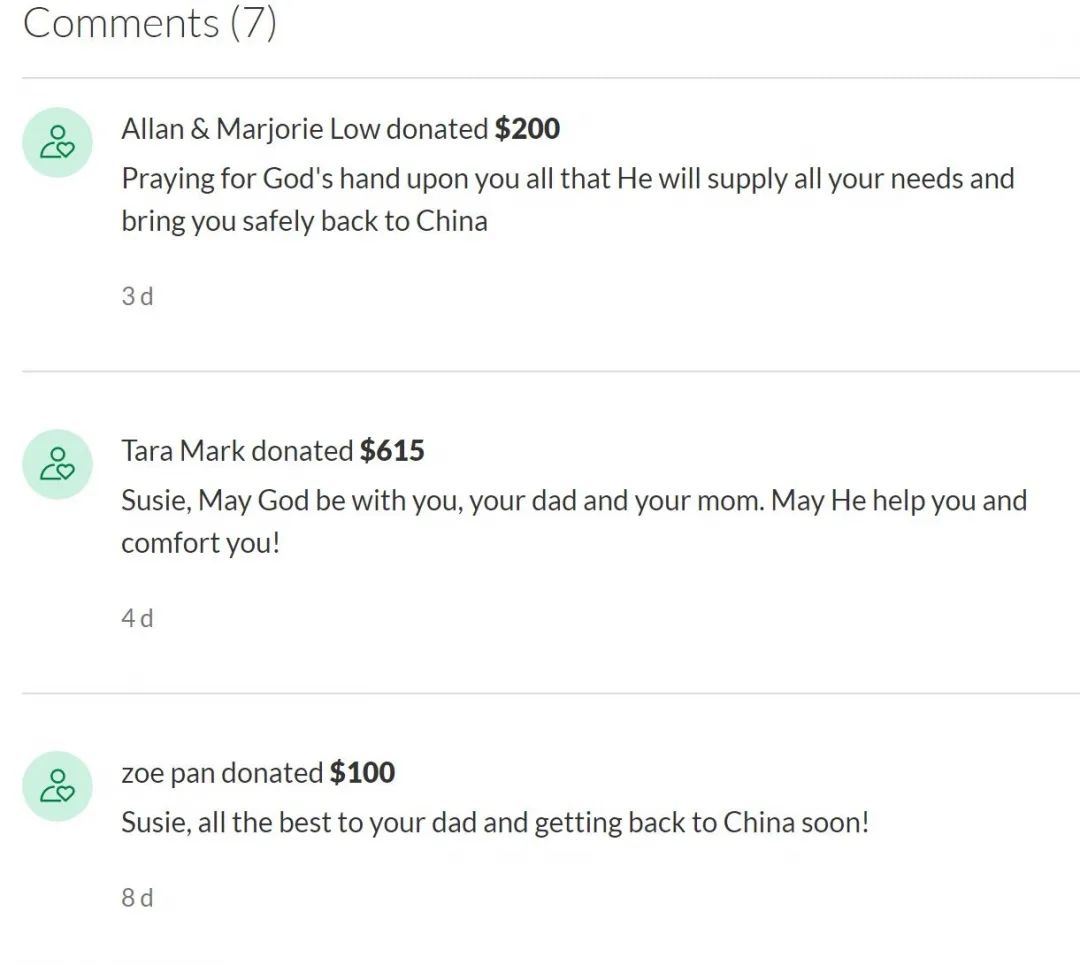Click the $615 donation amount
The image size is (1080, 965).
coord(393,451)
